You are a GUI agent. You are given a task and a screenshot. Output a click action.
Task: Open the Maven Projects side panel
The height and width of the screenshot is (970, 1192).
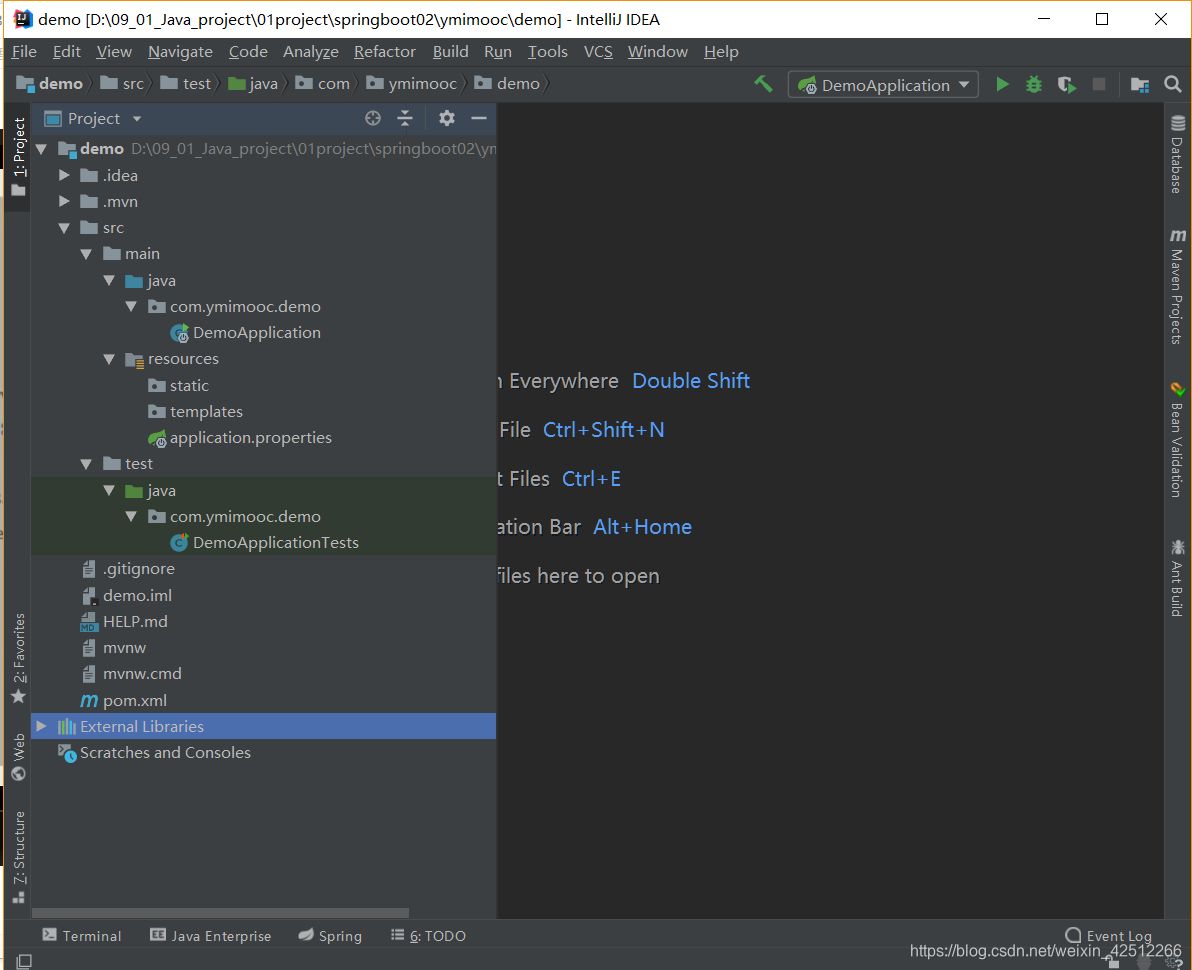tap(1177, 290)
